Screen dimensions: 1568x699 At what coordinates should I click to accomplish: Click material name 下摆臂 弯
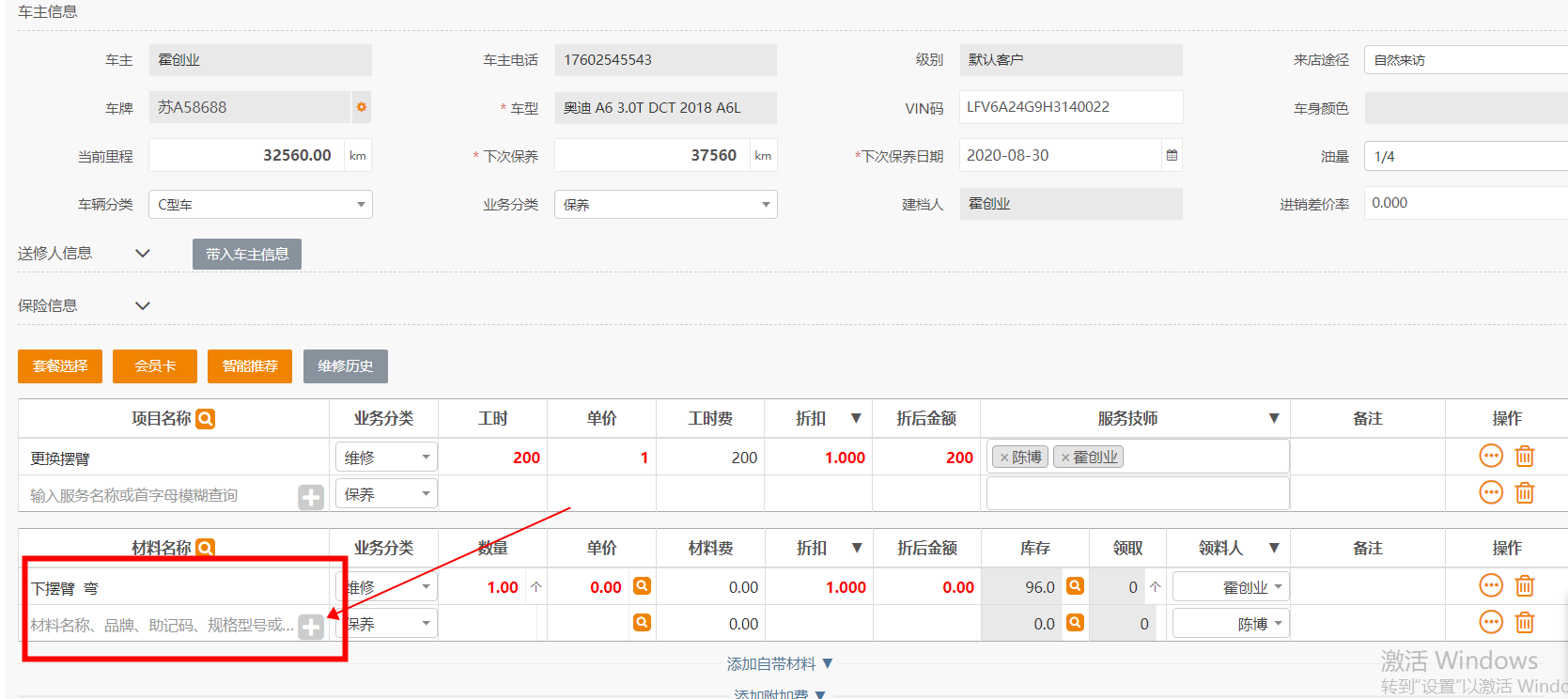point(65,588)
